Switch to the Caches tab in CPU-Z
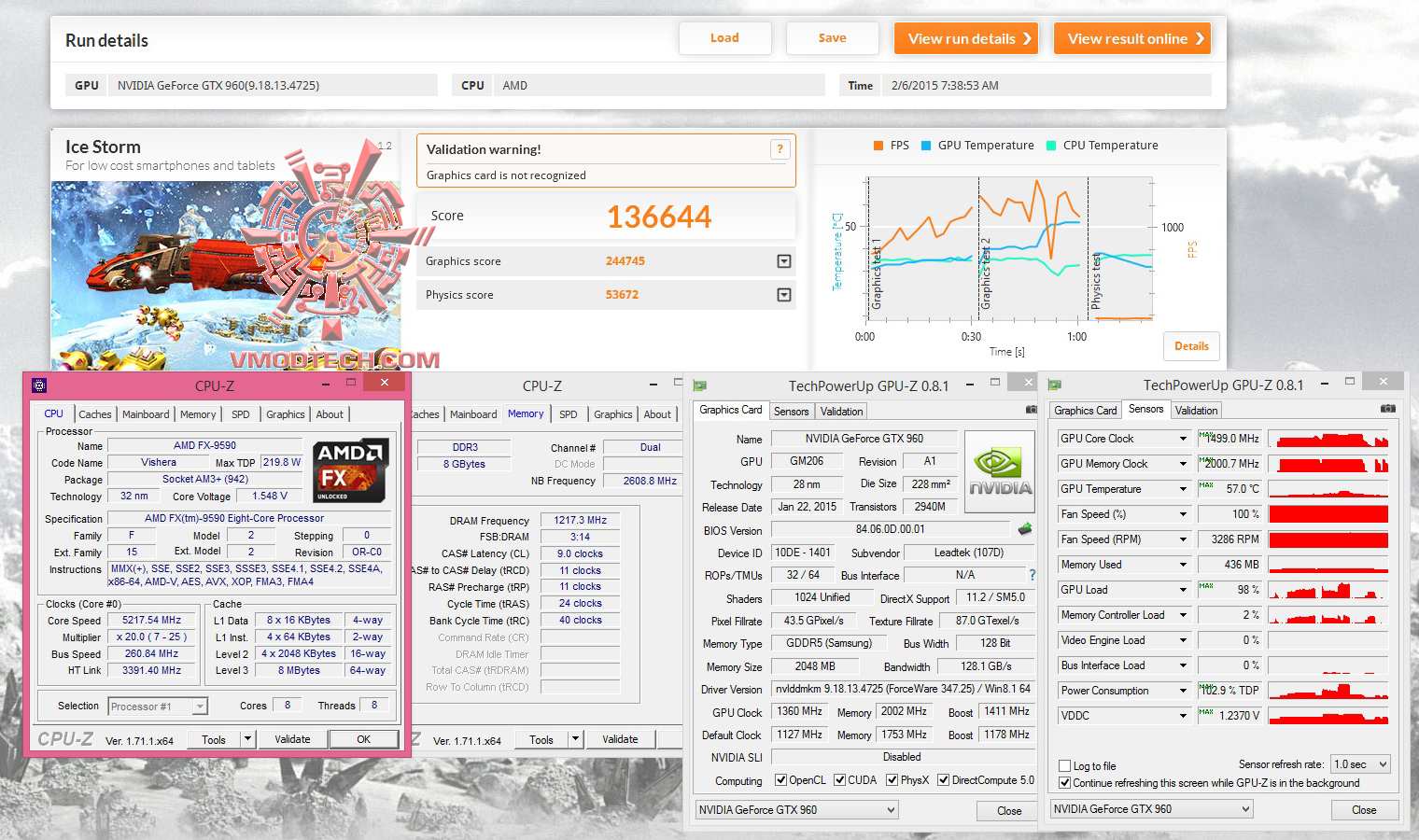1419x840 pixels. pos(94,414)
